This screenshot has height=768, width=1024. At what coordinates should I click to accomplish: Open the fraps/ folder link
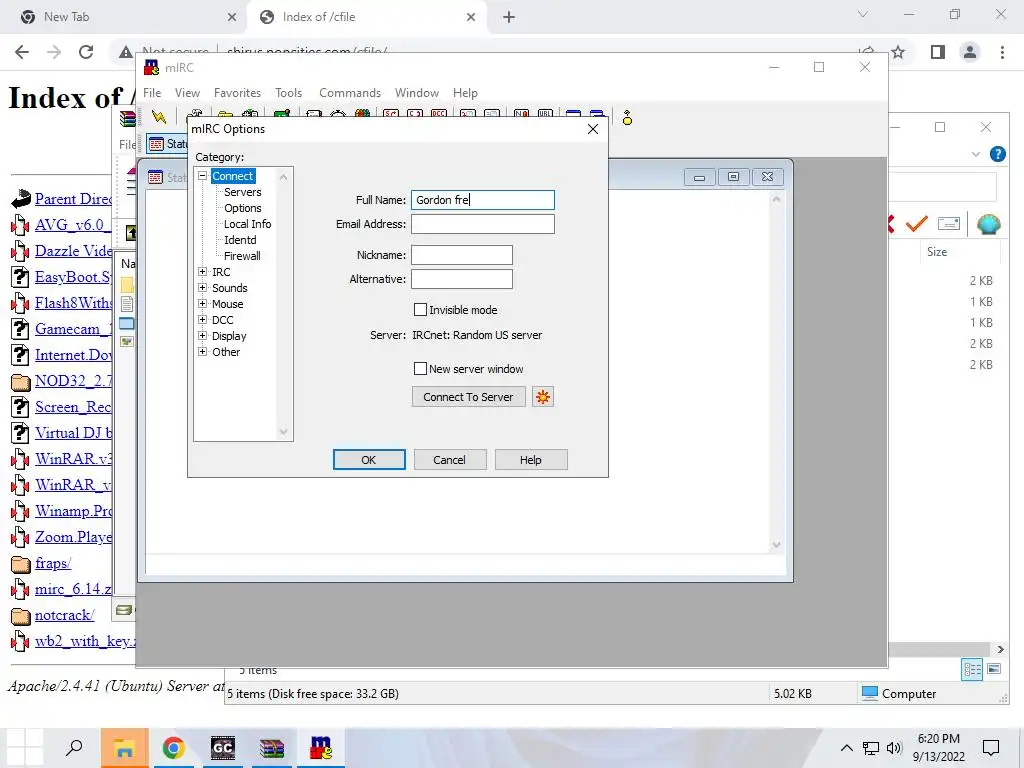[53, 563]
